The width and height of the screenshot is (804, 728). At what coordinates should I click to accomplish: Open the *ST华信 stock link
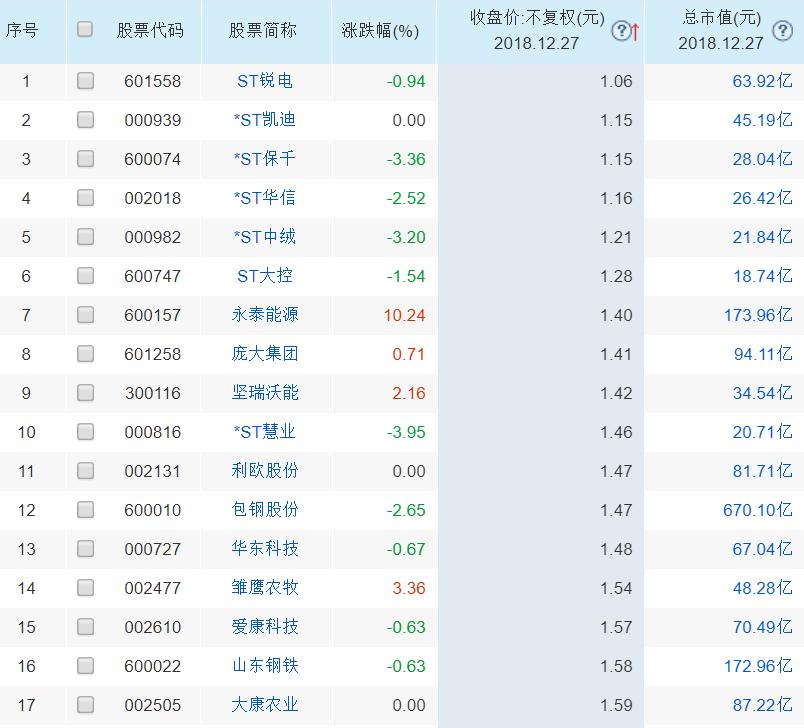pyautogui.click(x=265, y=198)
